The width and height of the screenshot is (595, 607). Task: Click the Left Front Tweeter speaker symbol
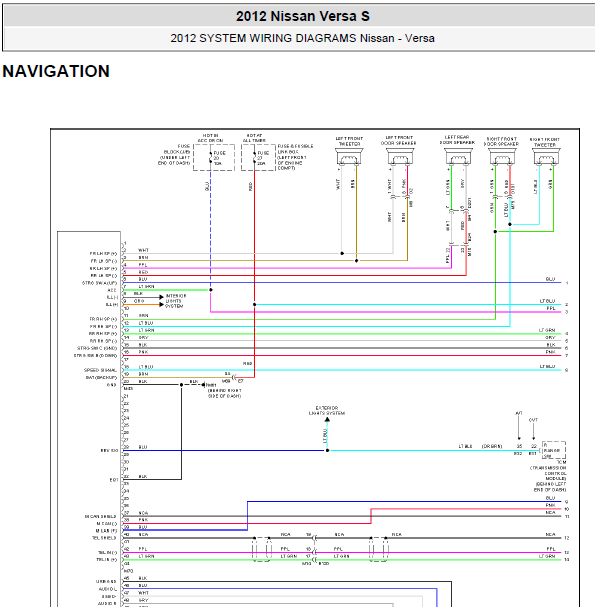click(349, 157)
